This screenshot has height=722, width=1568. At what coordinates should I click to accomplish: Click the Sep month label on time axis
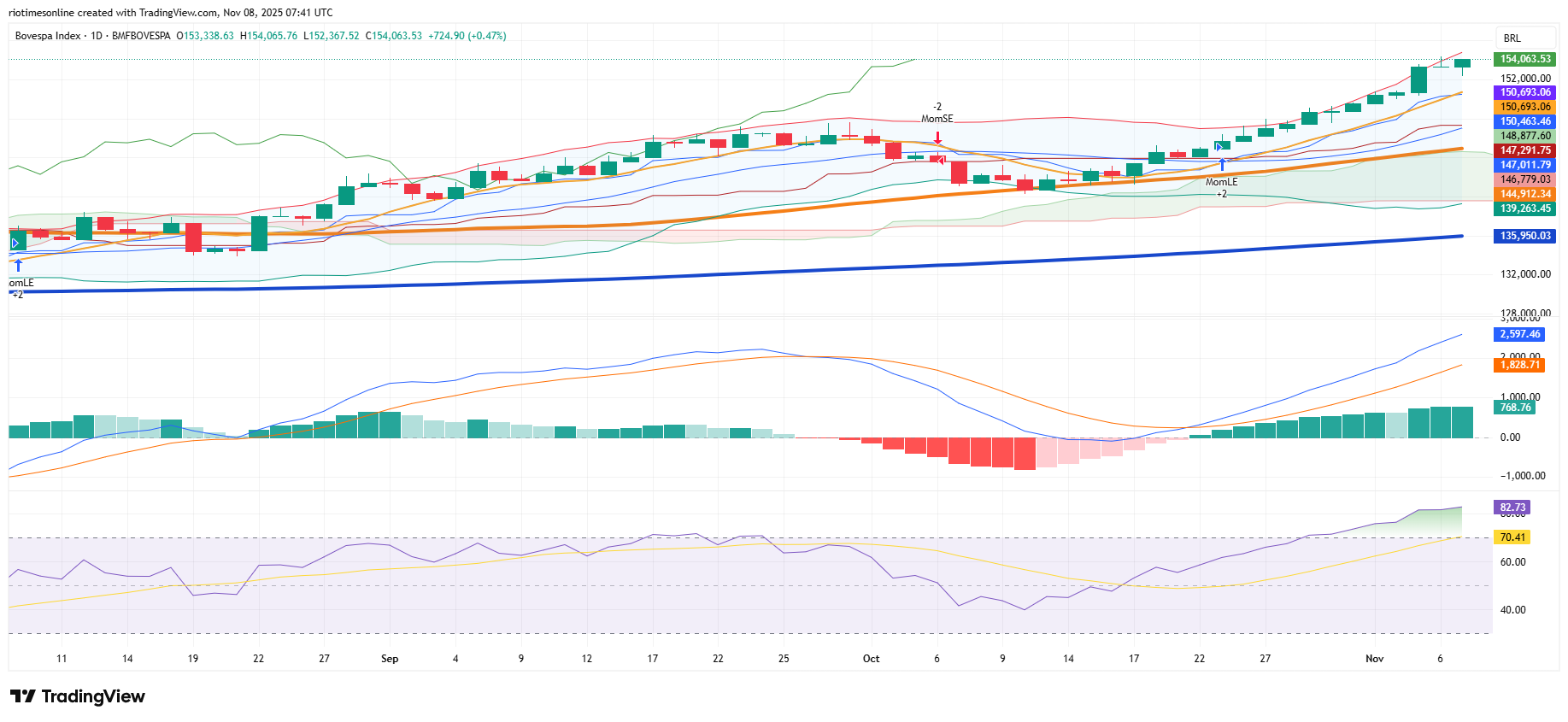(x=390, y=659)
